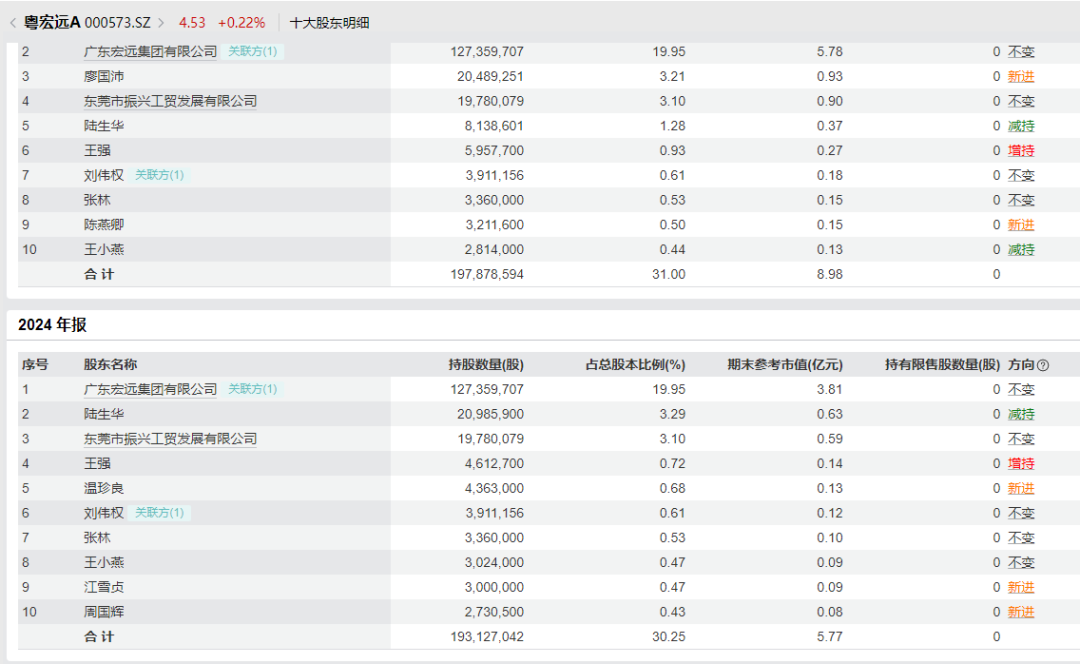Click the 序号 column header

(34, 365)
